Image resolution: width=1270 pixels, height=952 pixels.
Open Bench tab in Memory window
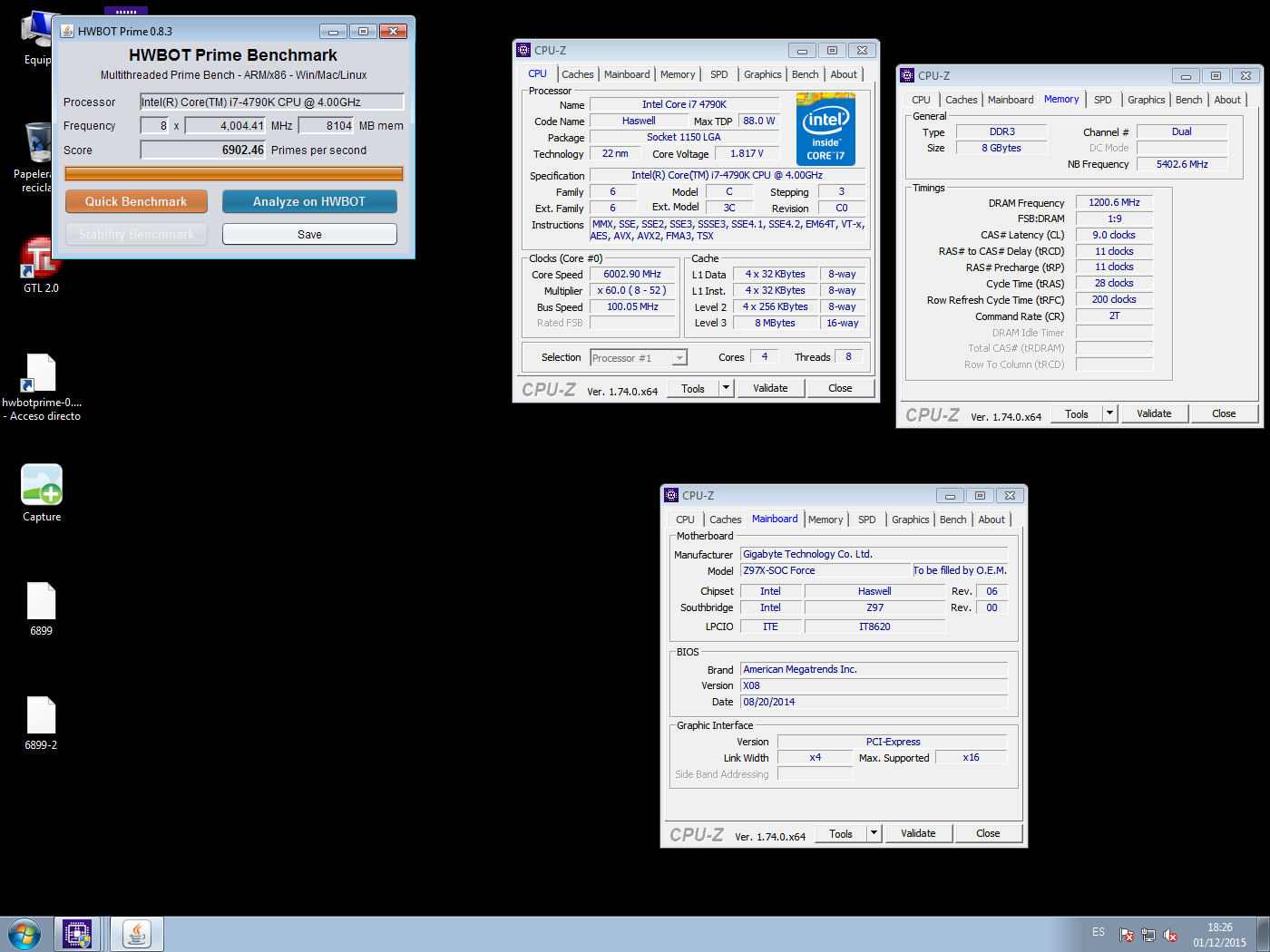pyautogui.click(x=1189, y=100)
